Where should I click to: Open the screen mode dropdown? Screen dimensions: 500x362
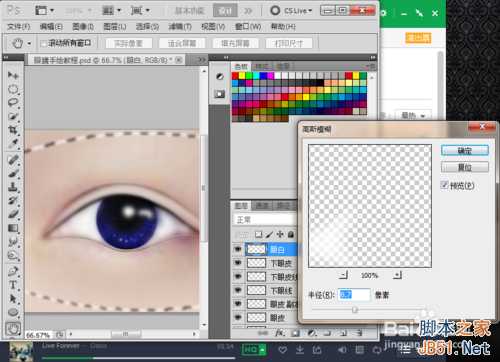click(x=140, y=11)
